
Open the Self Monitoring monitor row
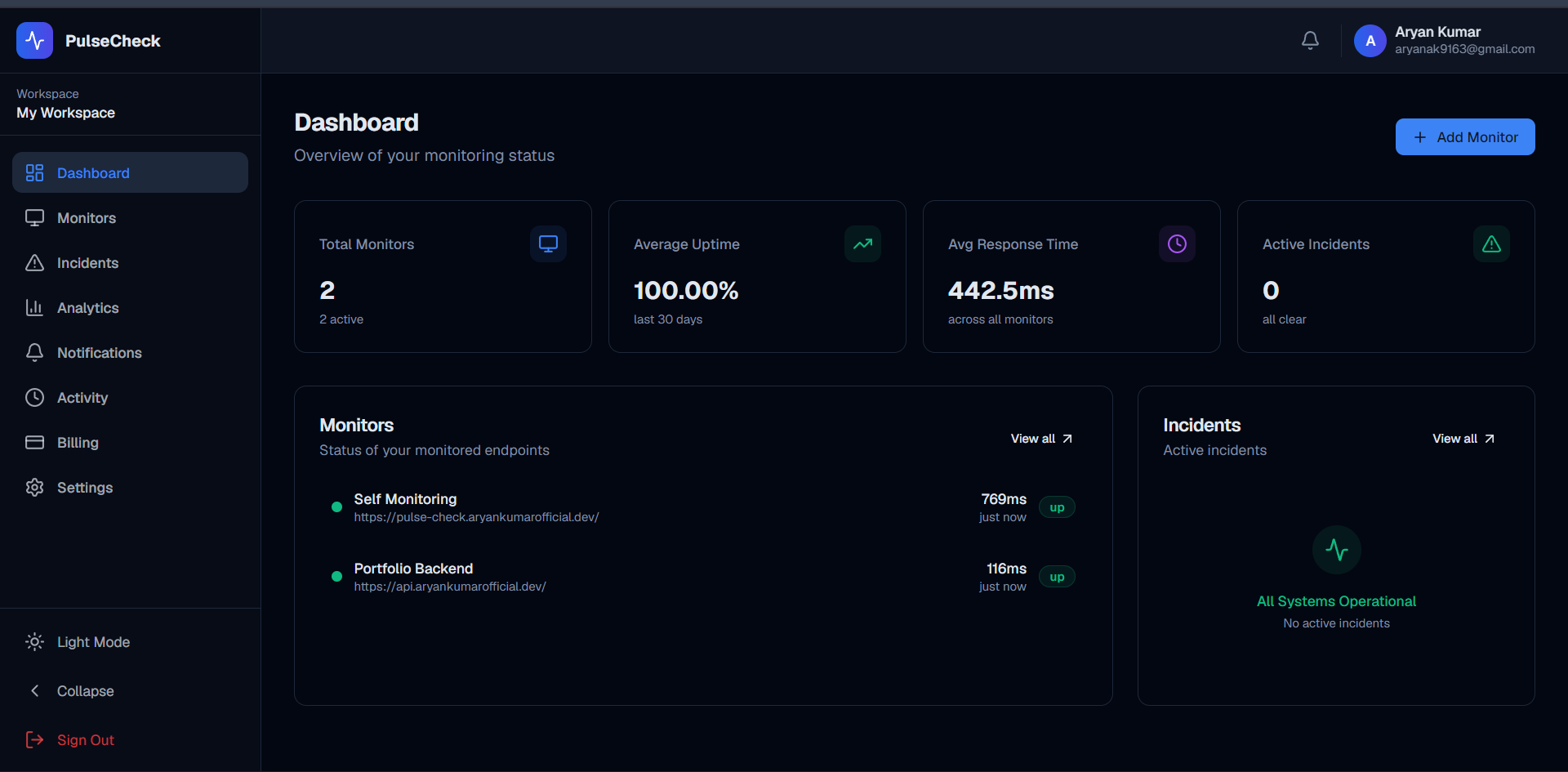(x=703, y=507)
